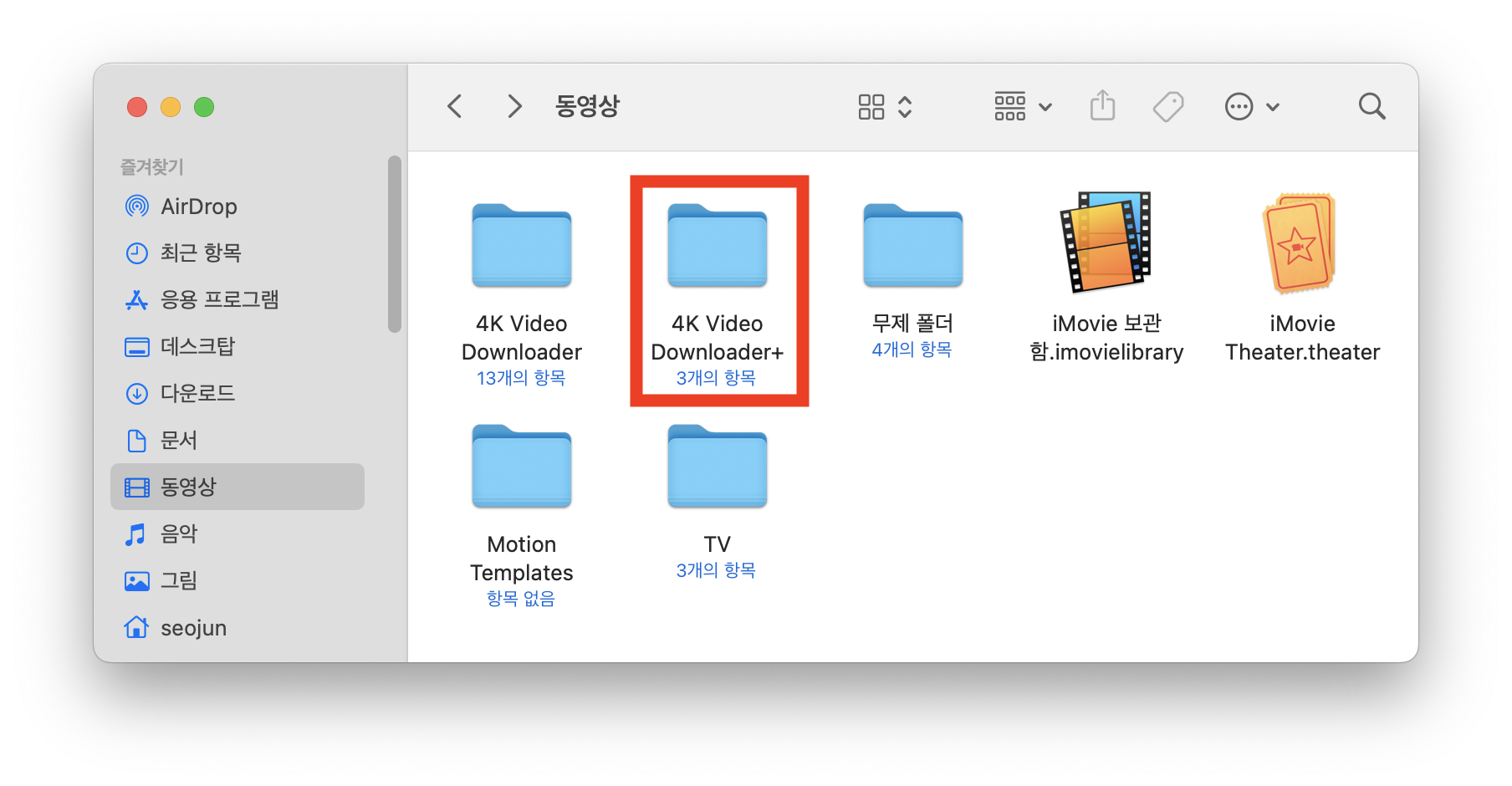Click the AirDrop radar icon
Screen dimensions: 1512x786
(x=136, y=206)
